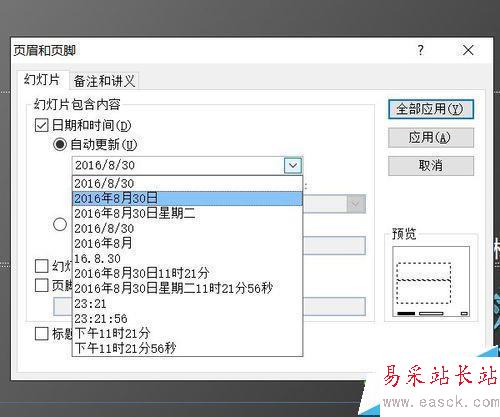
Task: Uncheck the 日期和时间 checkbox
Action: tap(42, 125)
